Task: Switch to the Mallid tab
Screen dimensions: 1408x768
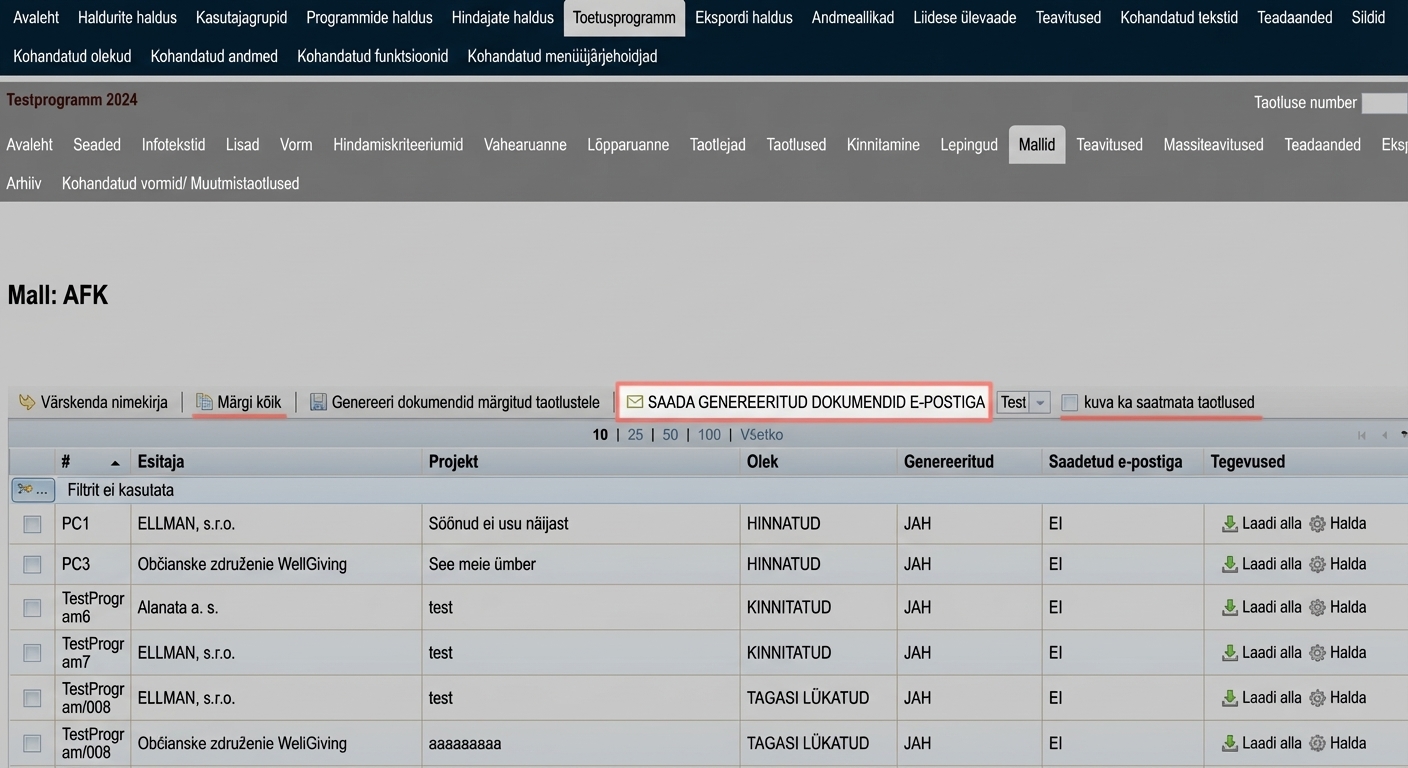Action: (x=1037, y=144)
